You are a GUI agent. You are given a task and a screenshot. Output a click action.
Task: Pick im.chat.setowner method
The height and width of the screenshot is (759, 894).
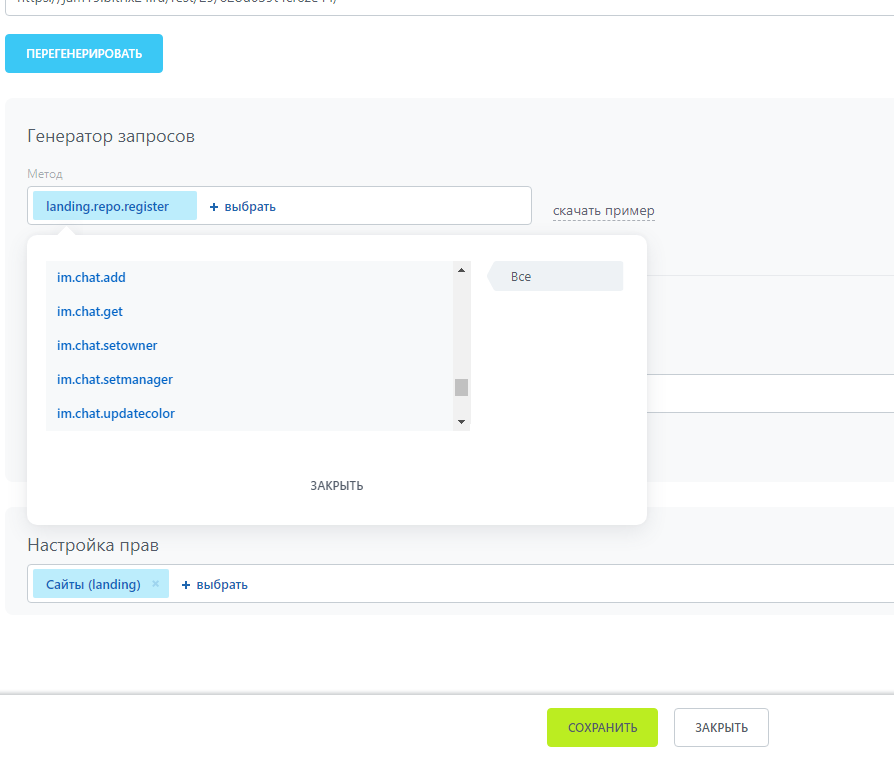[x=107, y=346]
